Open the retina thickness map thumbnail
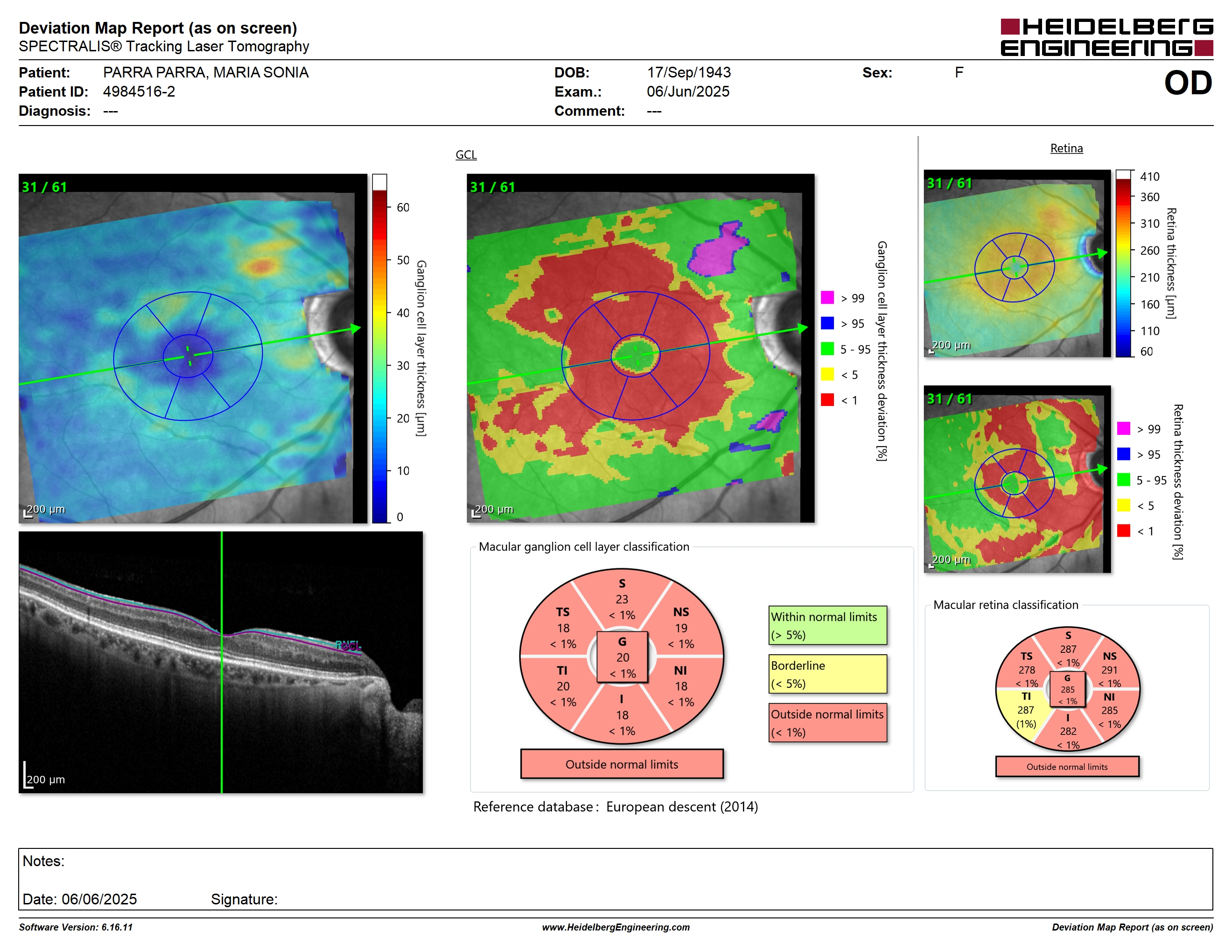 tap(1017, 263)
